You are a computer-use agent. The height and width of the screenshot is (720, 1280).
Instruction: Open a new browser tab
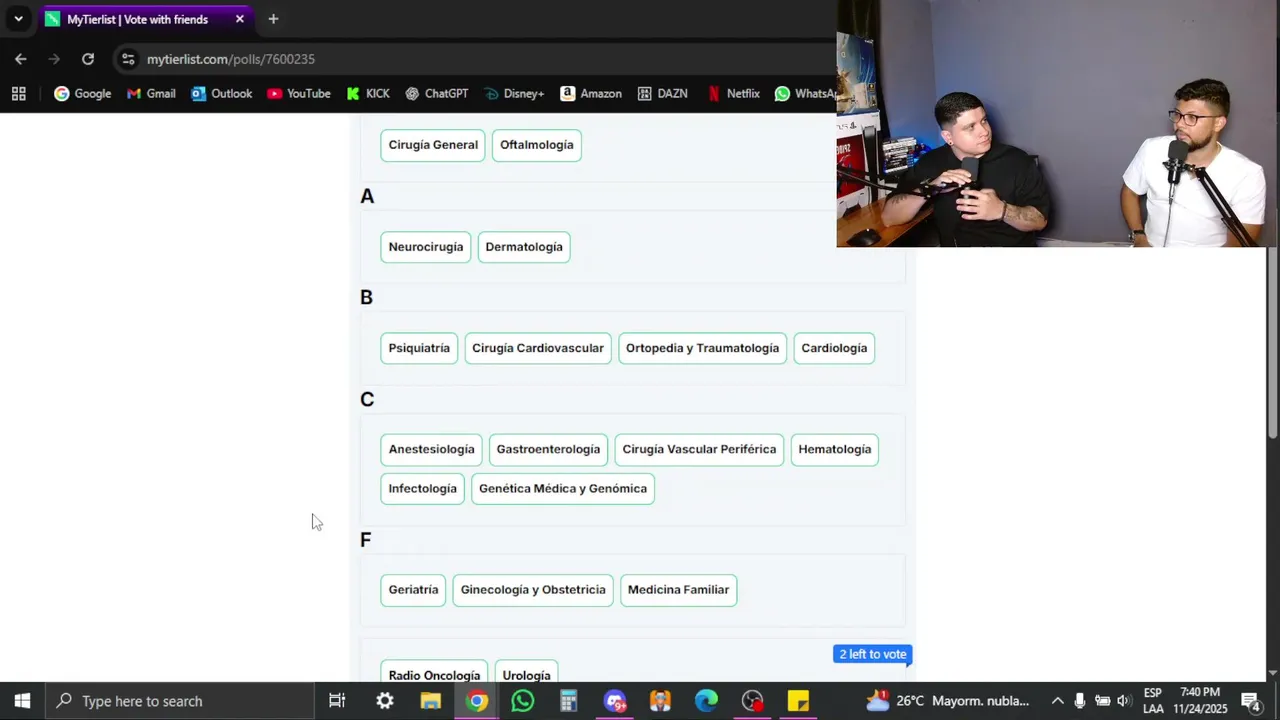pos(273,19)
